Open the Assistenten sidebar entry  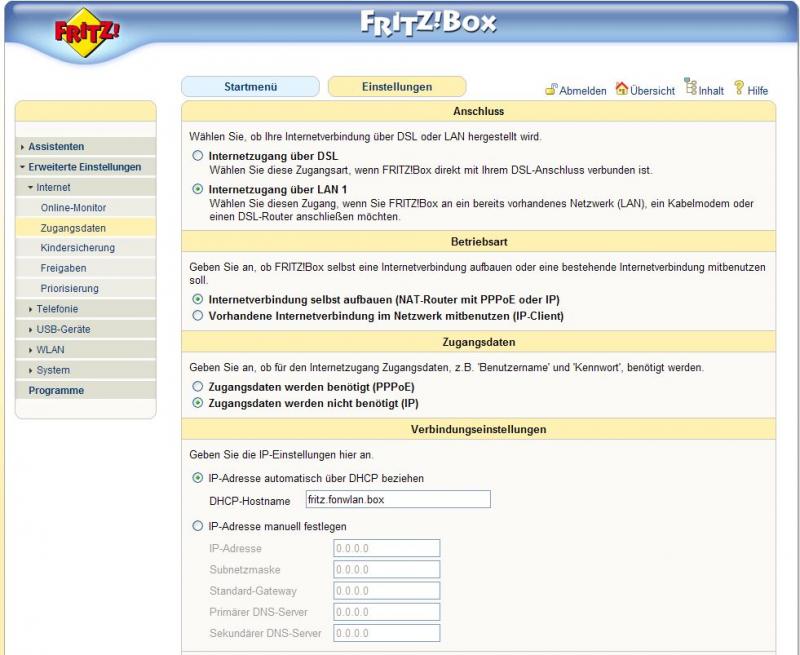click(x=86, y=146)
